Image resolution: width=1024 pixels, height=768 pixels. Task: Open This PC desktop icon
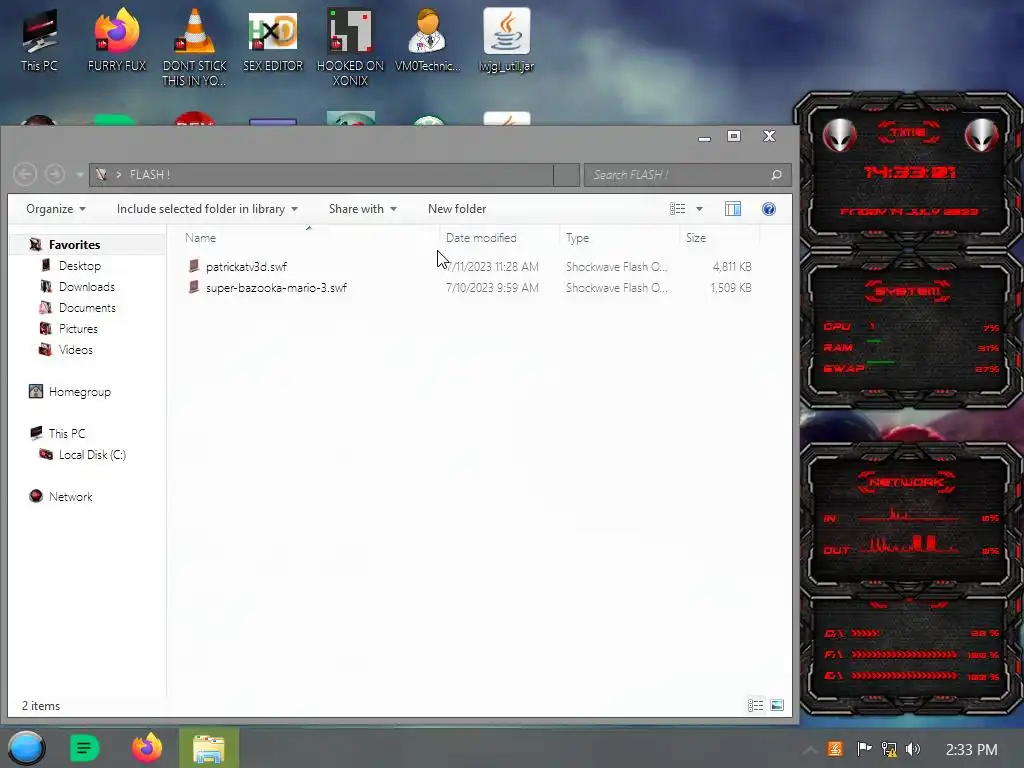point(39,40)
